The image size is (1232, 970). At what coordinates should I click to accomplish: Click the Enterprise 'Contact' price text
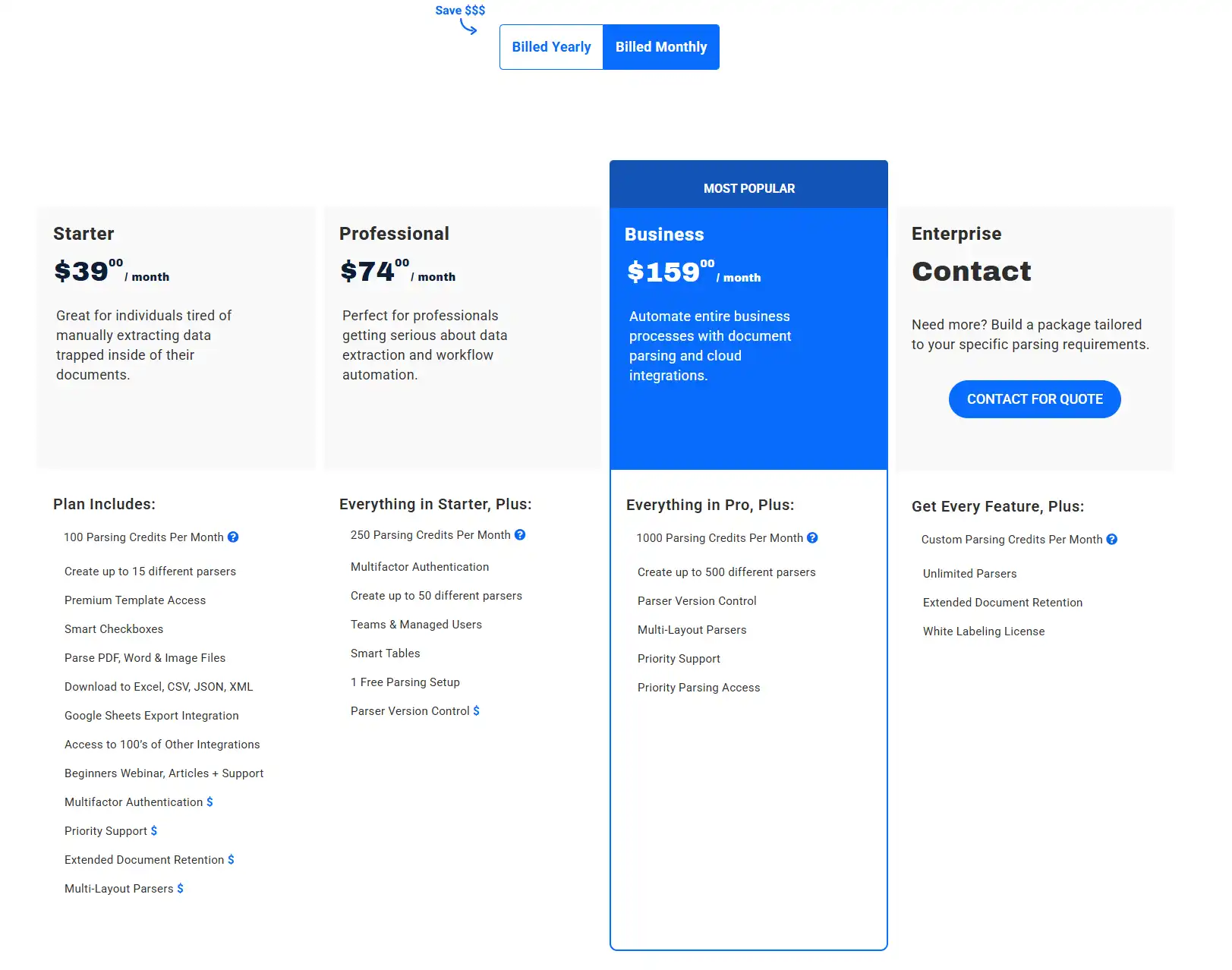pyautogui.click(x=972, y=271)
